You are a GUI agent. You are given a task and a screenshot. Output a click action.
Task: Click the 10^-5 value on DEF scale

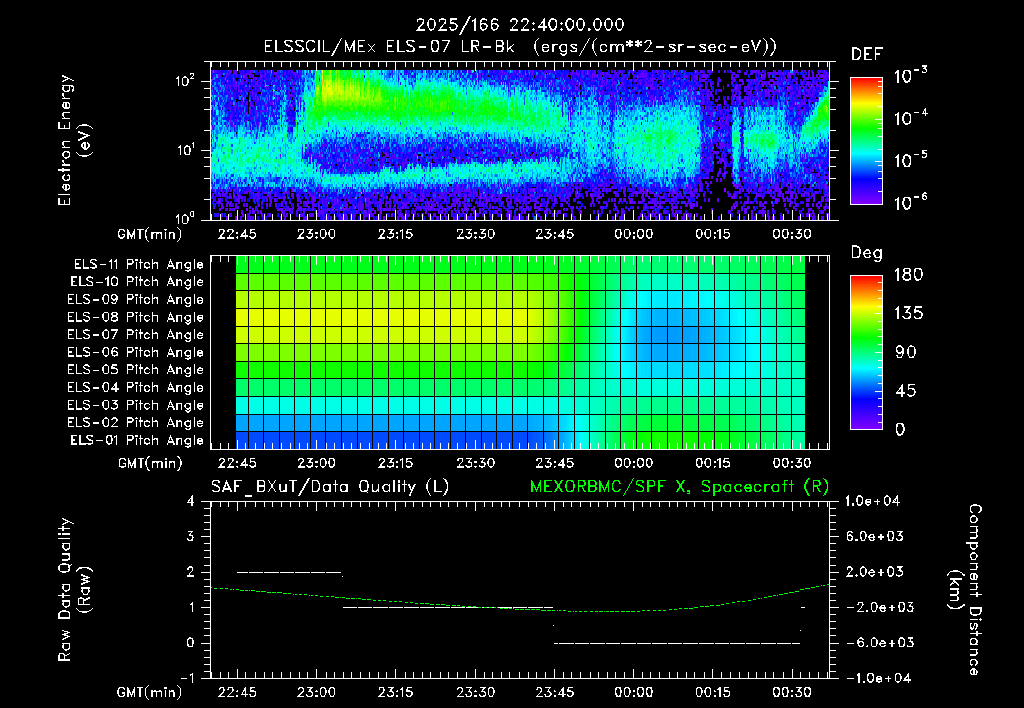(910, 159)
